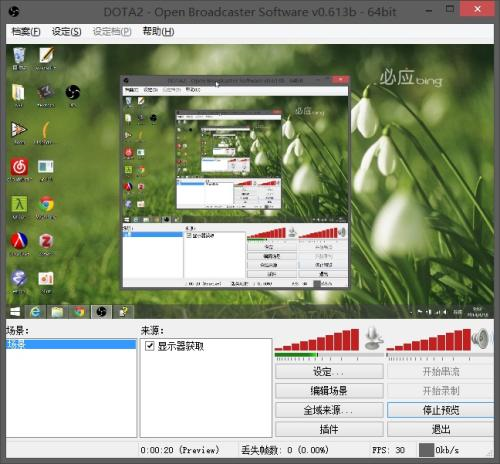
Task: Click the 丢失帧数 dropped frames status text
Action: (285, 450)
